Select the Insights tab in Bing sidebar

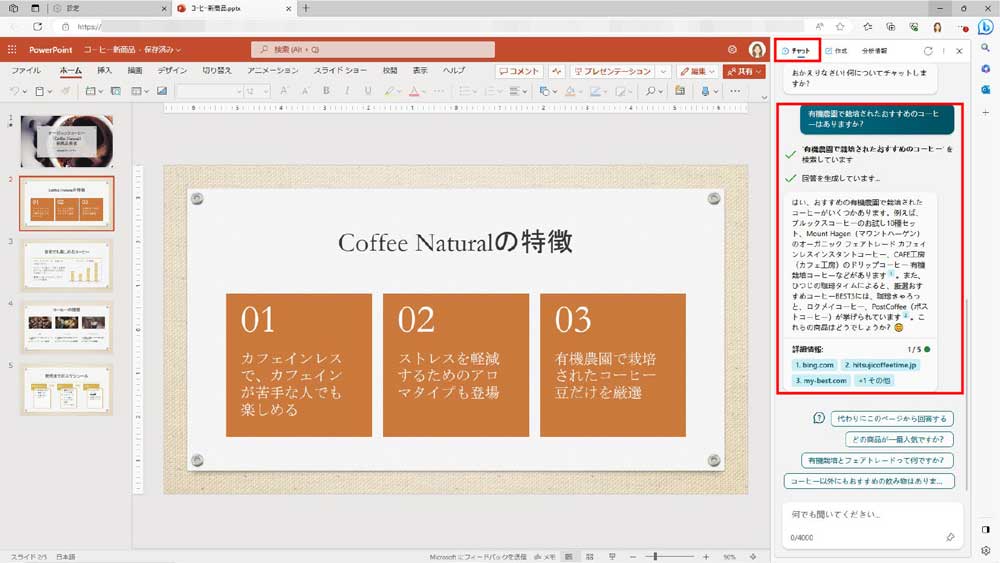[874, 50]
